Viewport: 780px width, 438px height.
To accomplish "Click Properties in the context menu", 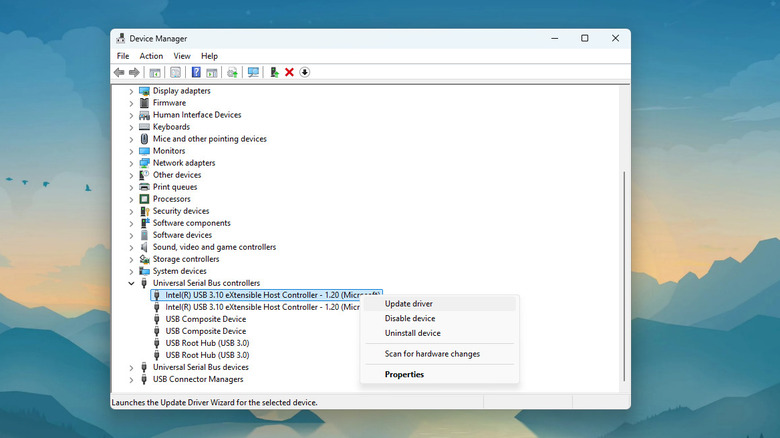I will pos(404,375).
